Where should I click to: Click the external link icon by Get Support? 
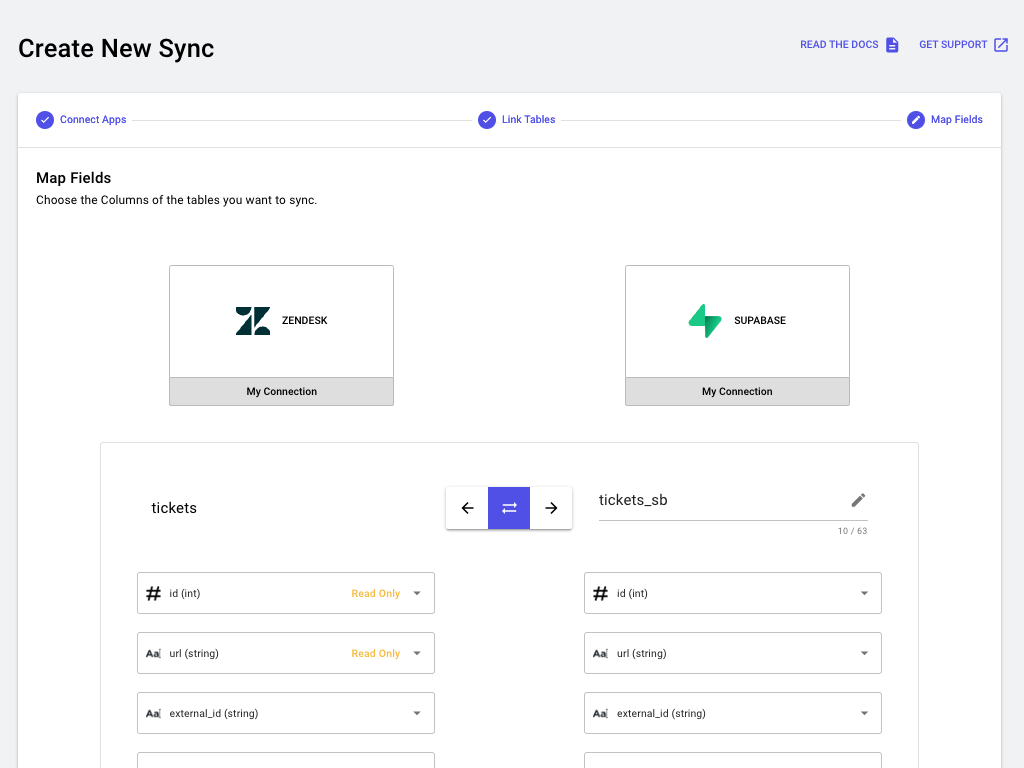pos(1001,45)
